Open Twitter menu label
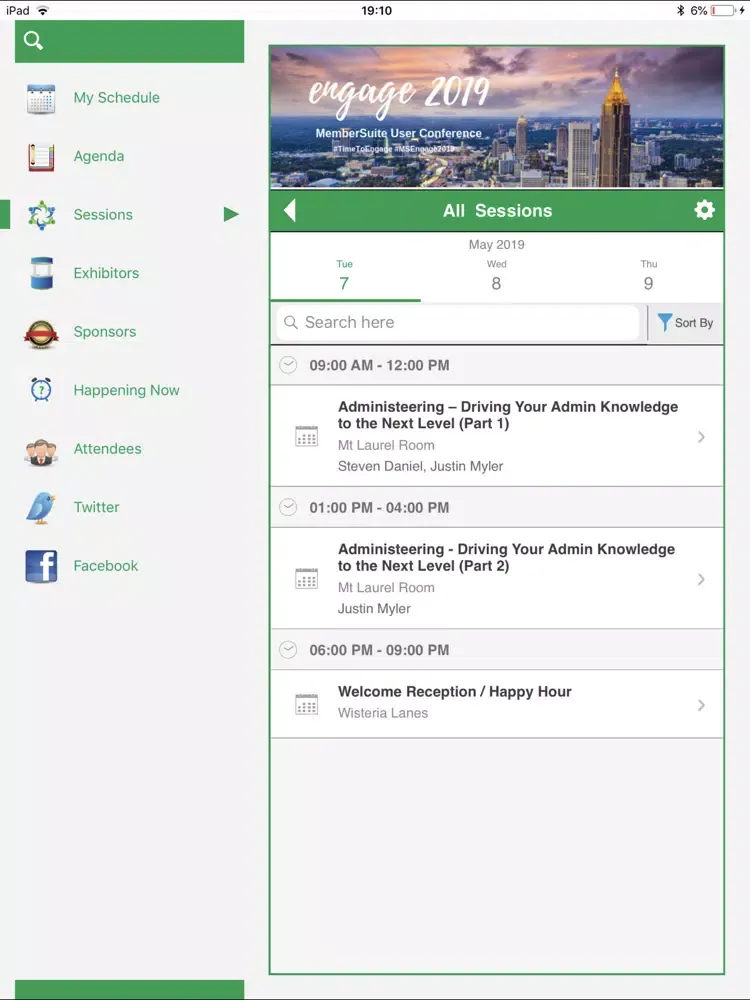The height and width of the screenshot is (1000, 750). [96, 507]
